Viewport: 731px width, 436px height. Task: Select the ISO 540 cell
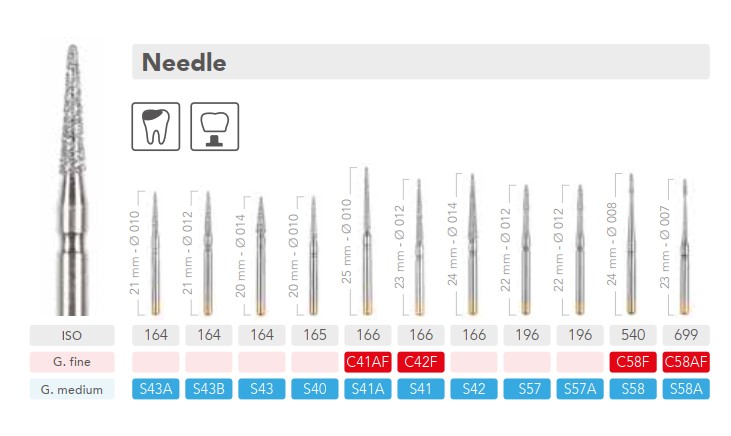(633, 335)
